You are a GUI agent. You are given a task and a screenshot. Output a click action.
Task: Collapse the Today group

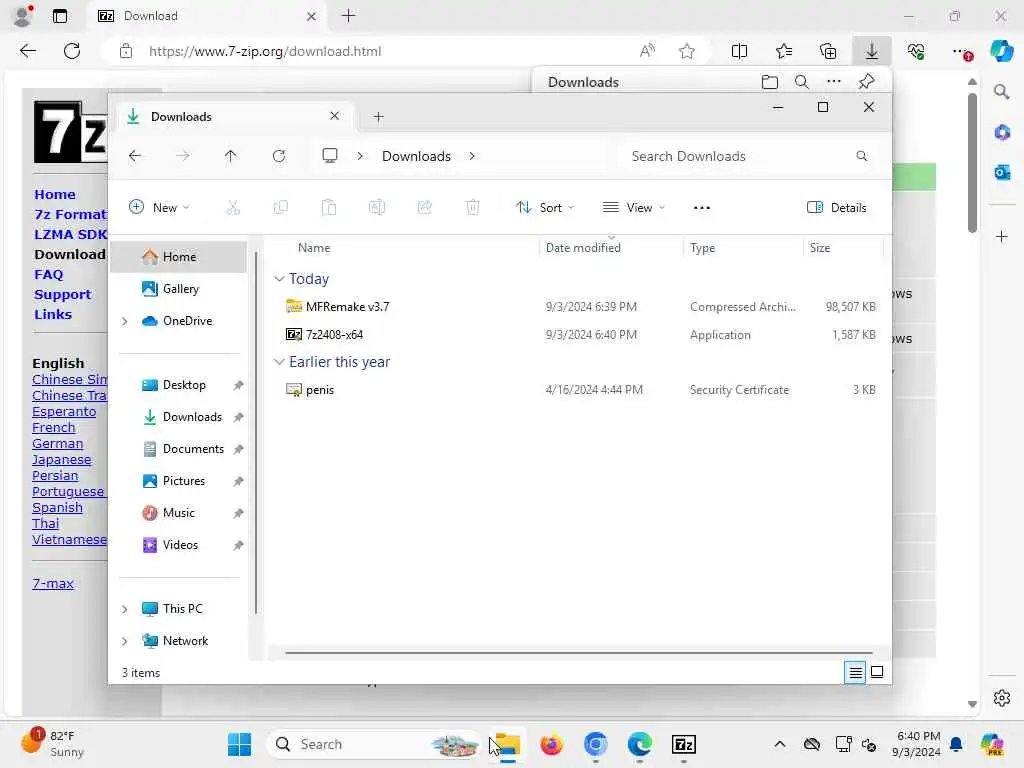coord(280,279)
